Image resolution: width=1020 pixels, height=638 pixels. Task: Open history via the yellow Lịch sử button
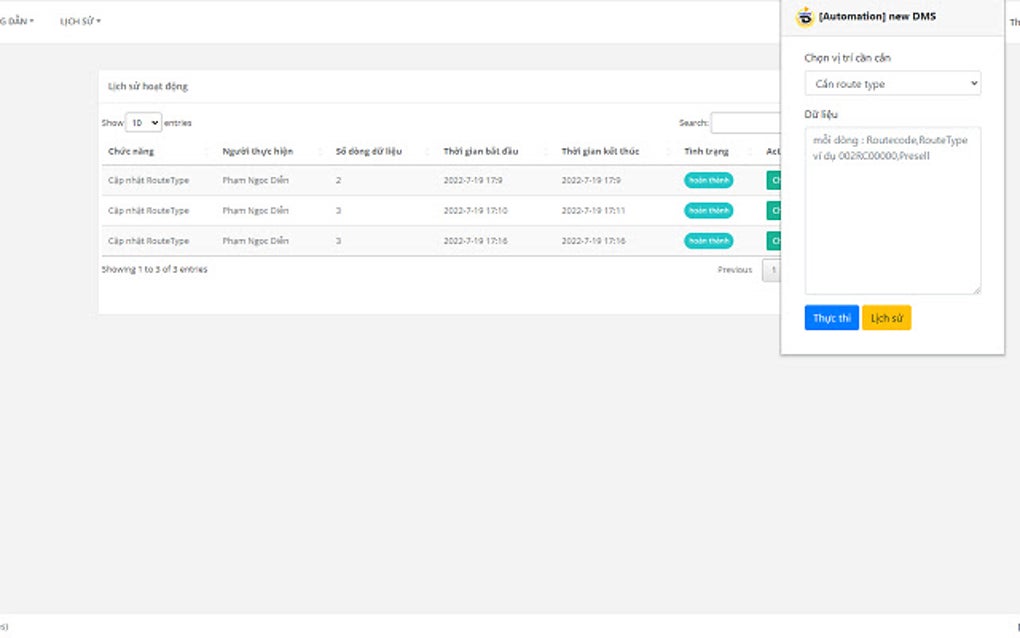(x=886, y=317)
